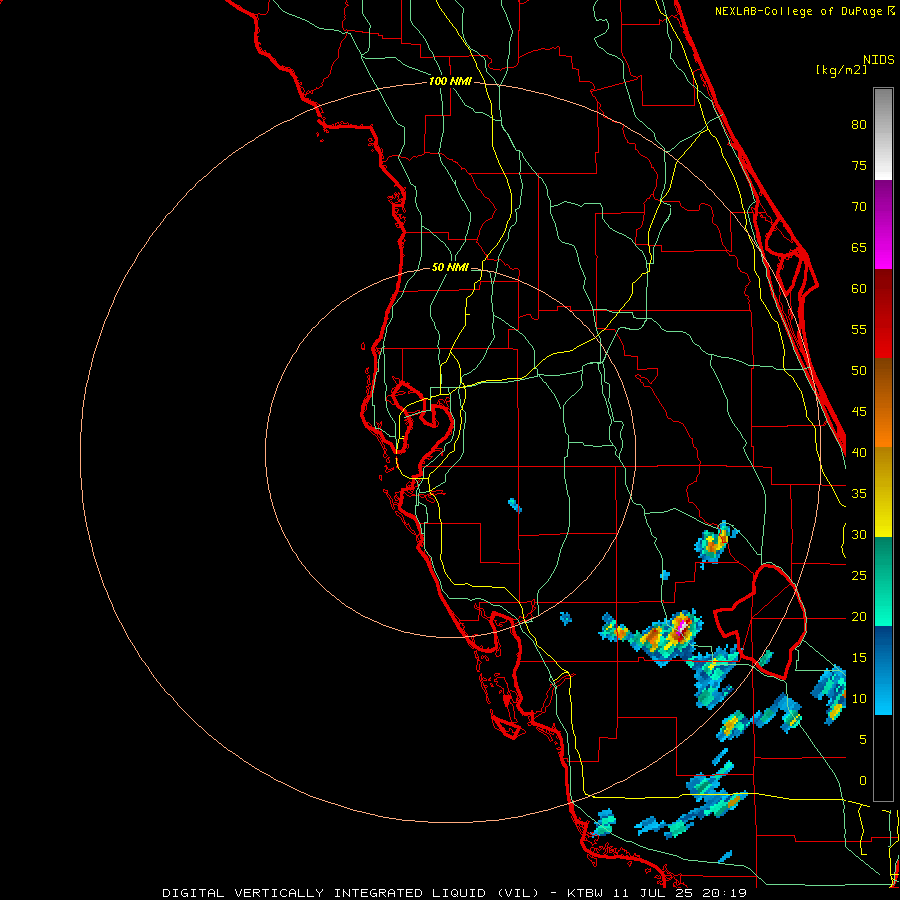Click the scale value 65
Image resolution: width=900 pixels, height=900 pixels.
859,248
